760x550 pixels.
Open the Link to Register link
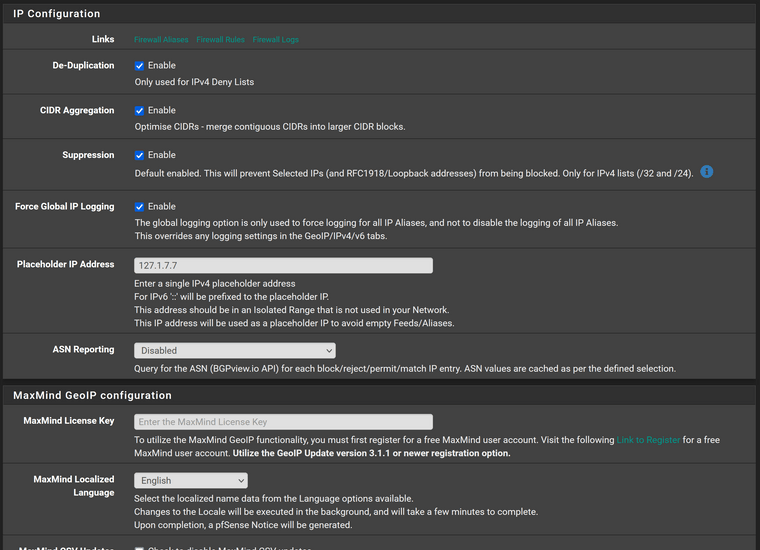[x=648, y=440]
